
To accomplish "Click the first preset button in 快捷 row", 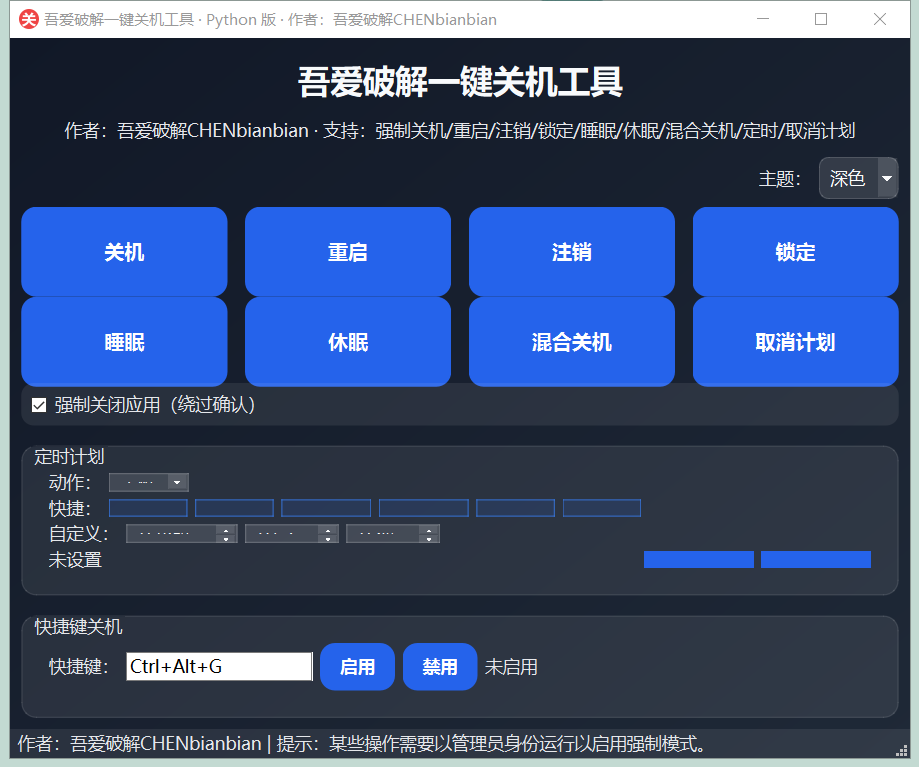I will click(x=148, y=508).
